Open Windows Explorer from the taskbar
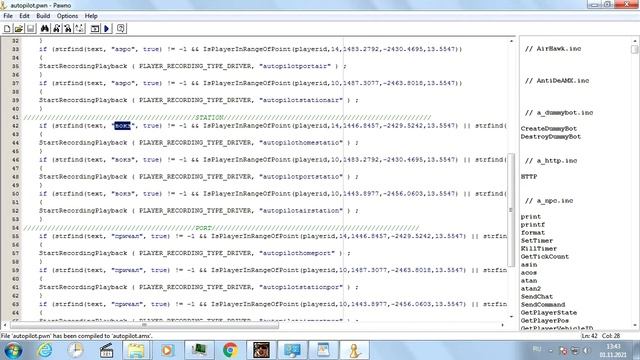640x360 pixels. point(136,351)
